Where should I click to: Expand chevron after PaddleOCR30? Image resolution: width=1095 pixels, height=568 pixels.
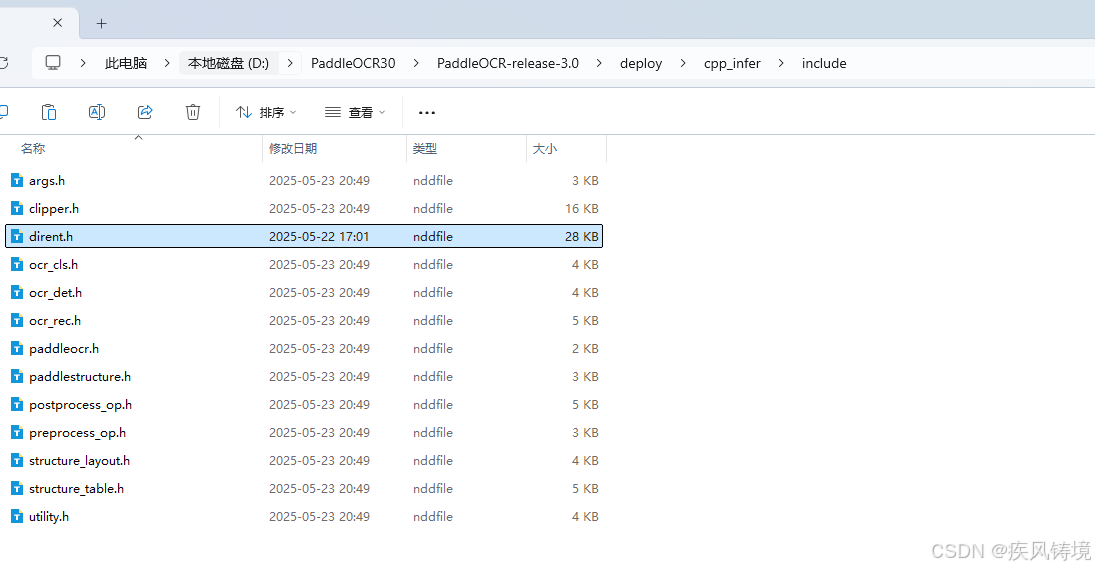pyautogui.click(x=416, y=64)
